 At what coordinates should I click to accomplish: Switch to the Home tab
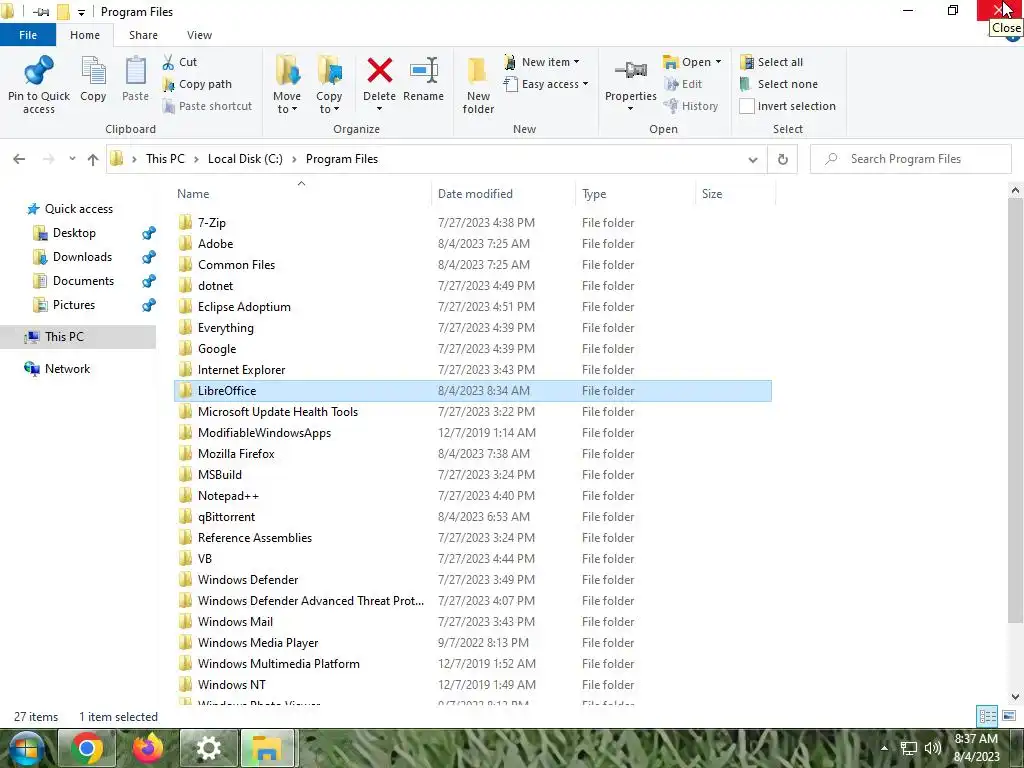click(x=85, y=35)
